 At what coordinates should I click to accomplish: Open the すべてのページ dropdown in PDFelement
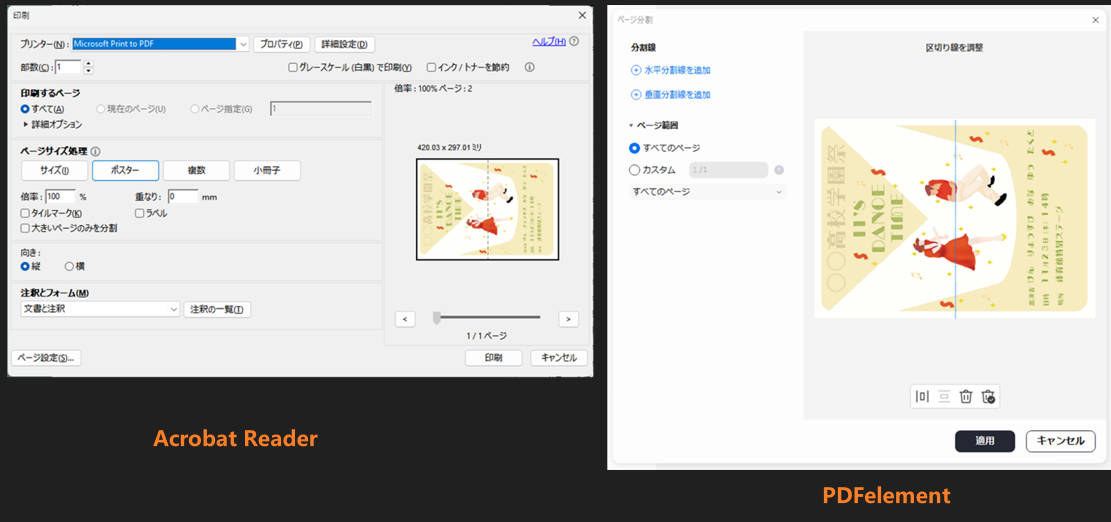[x=707, y=192]
